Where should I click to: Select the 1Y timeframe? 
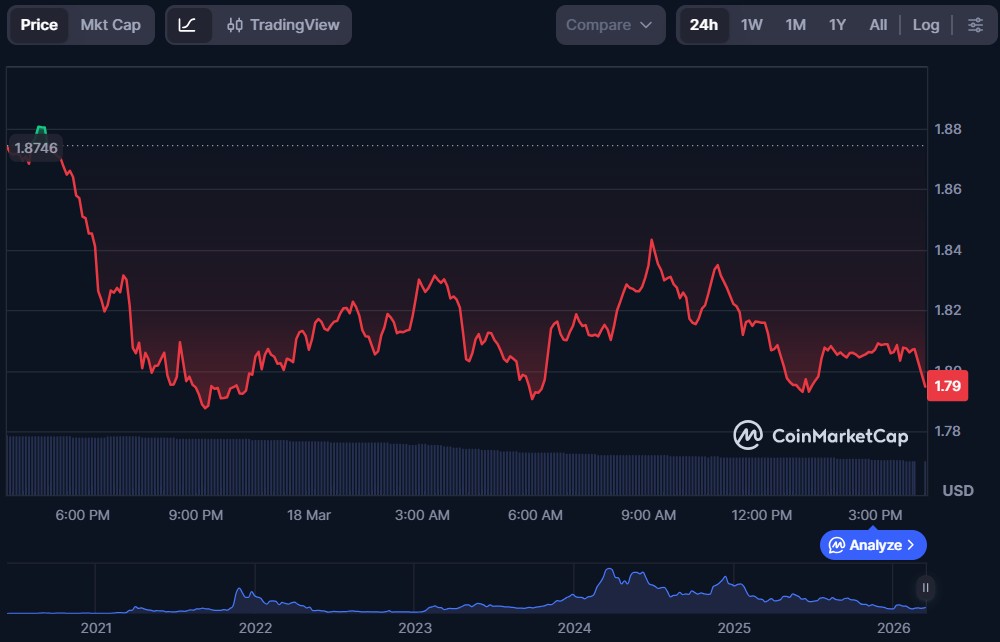coord(836,24)
